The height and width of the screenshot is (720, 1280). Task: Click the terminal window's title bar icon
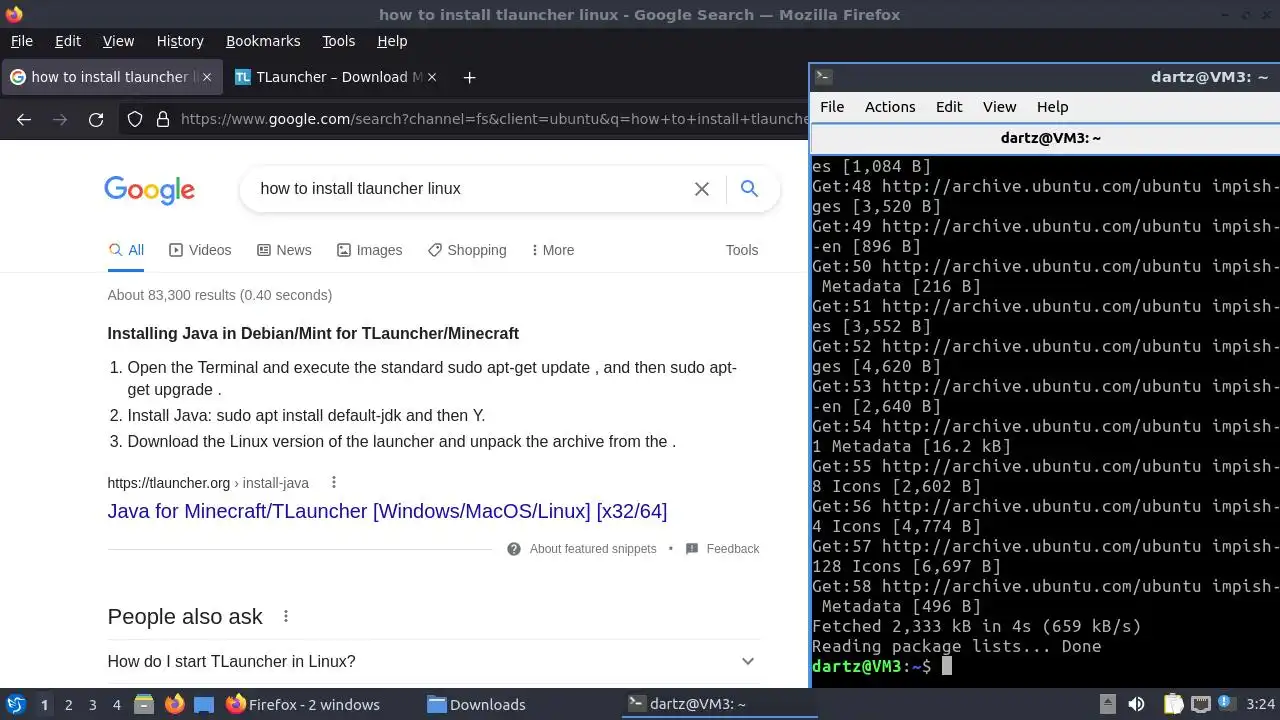(x=823, y=76)
